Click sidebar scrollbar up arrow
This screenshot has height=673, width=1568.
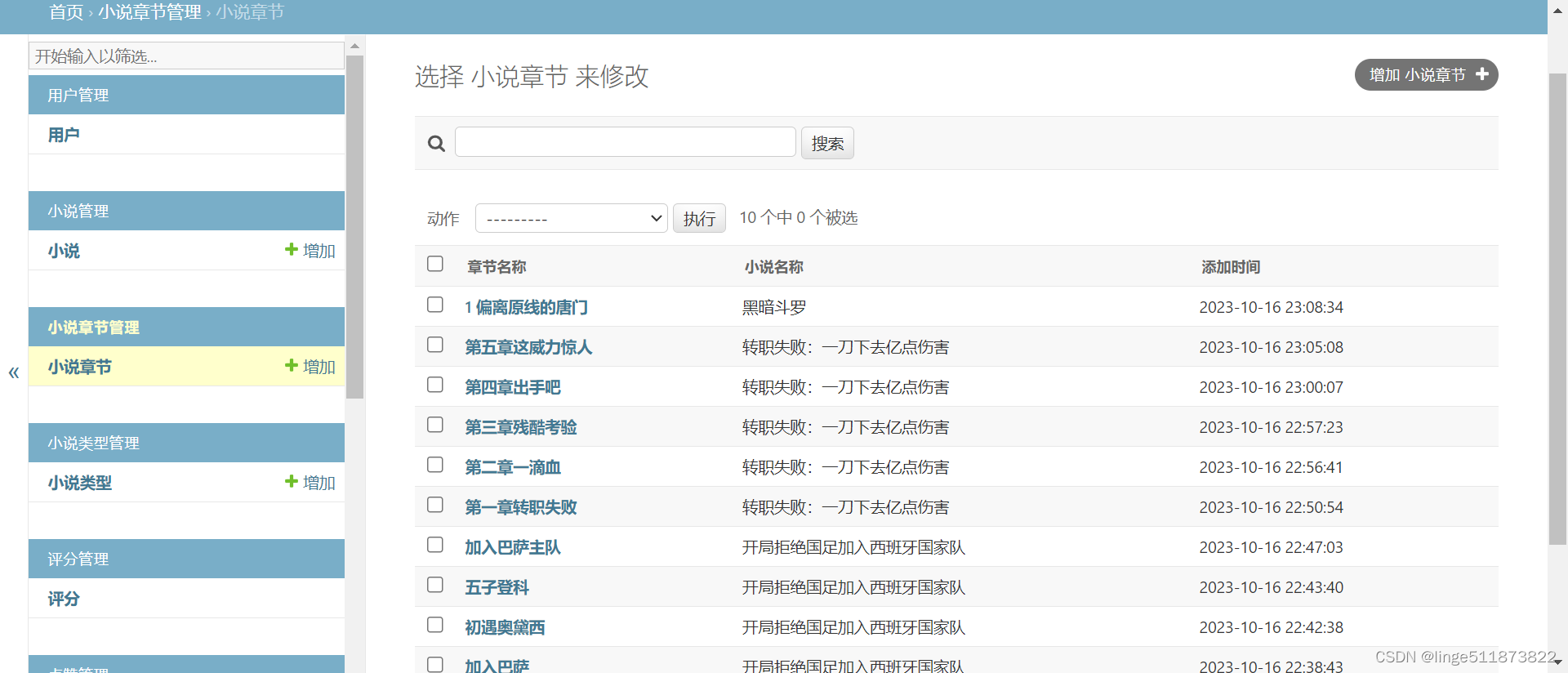point(354,46)
